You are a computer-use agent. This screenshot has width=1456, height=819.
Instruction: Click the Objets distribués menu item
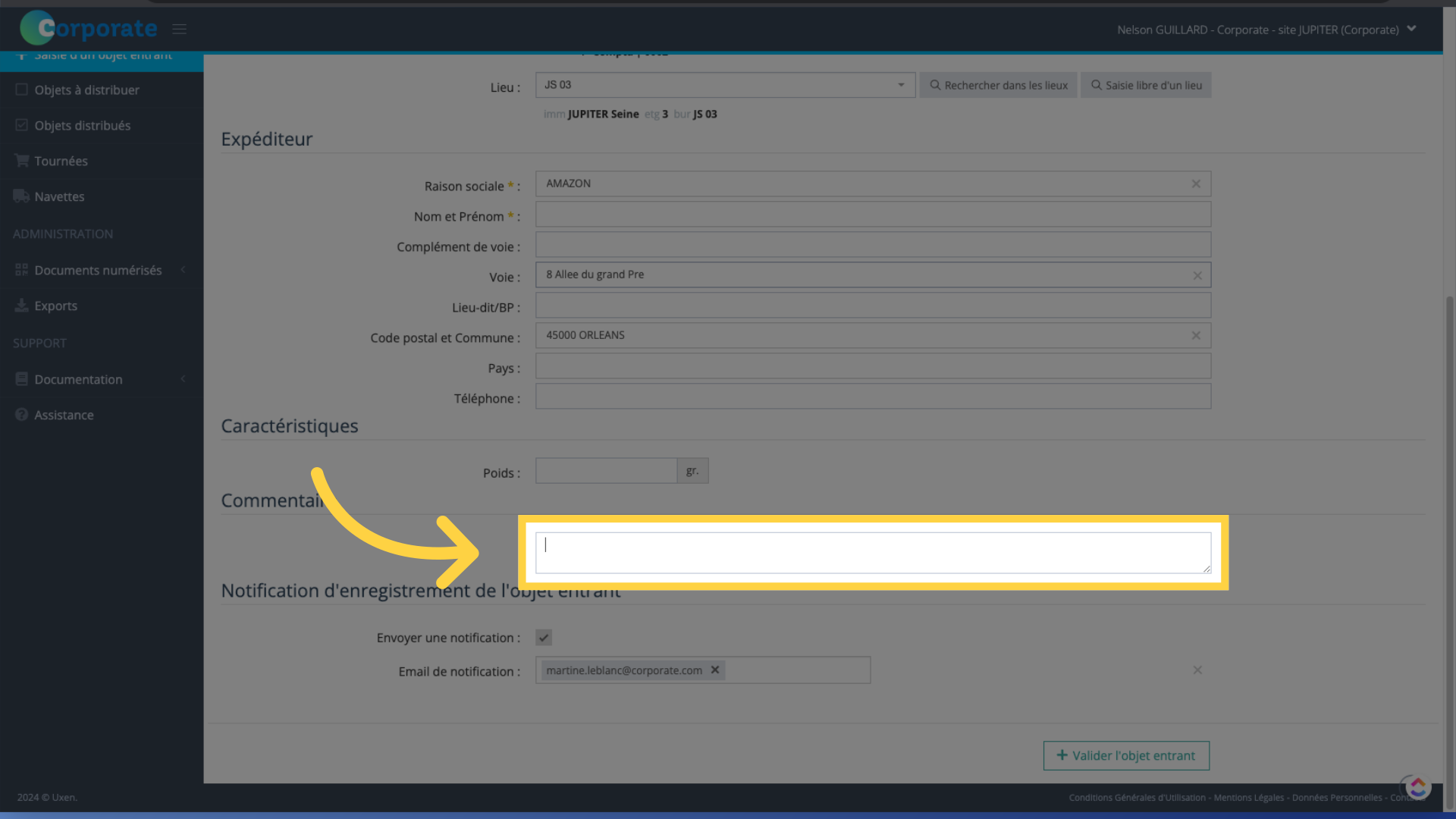(x=82, y=125)
